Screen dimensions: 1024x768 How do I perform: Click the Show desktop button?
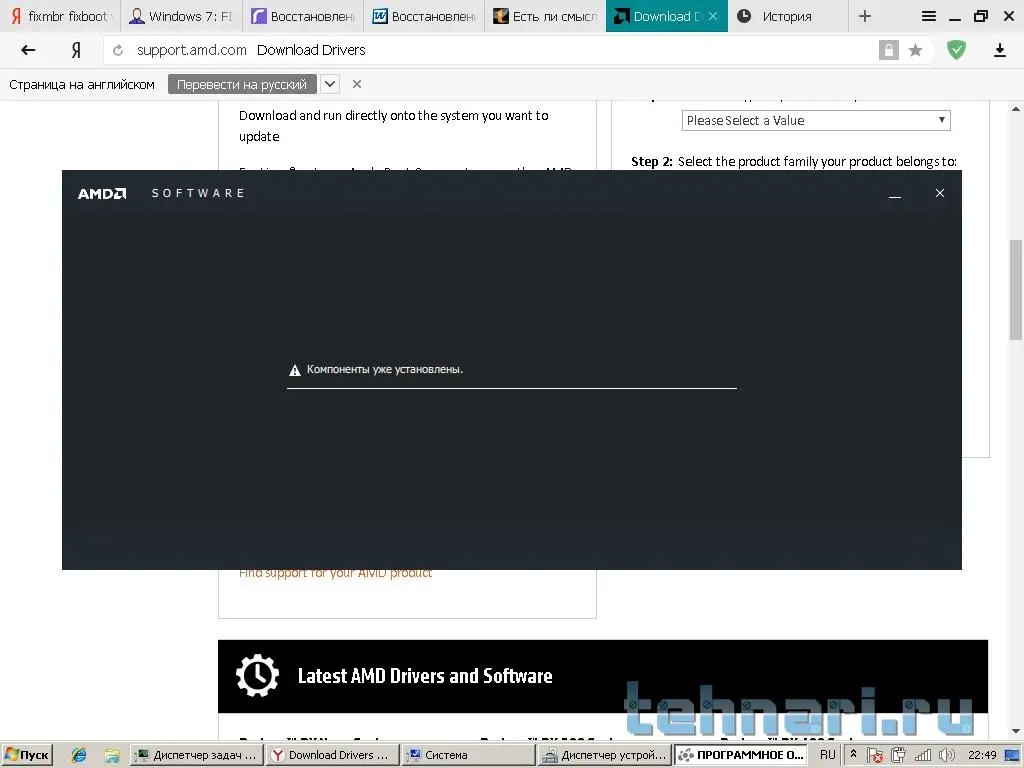(1012, 756)
